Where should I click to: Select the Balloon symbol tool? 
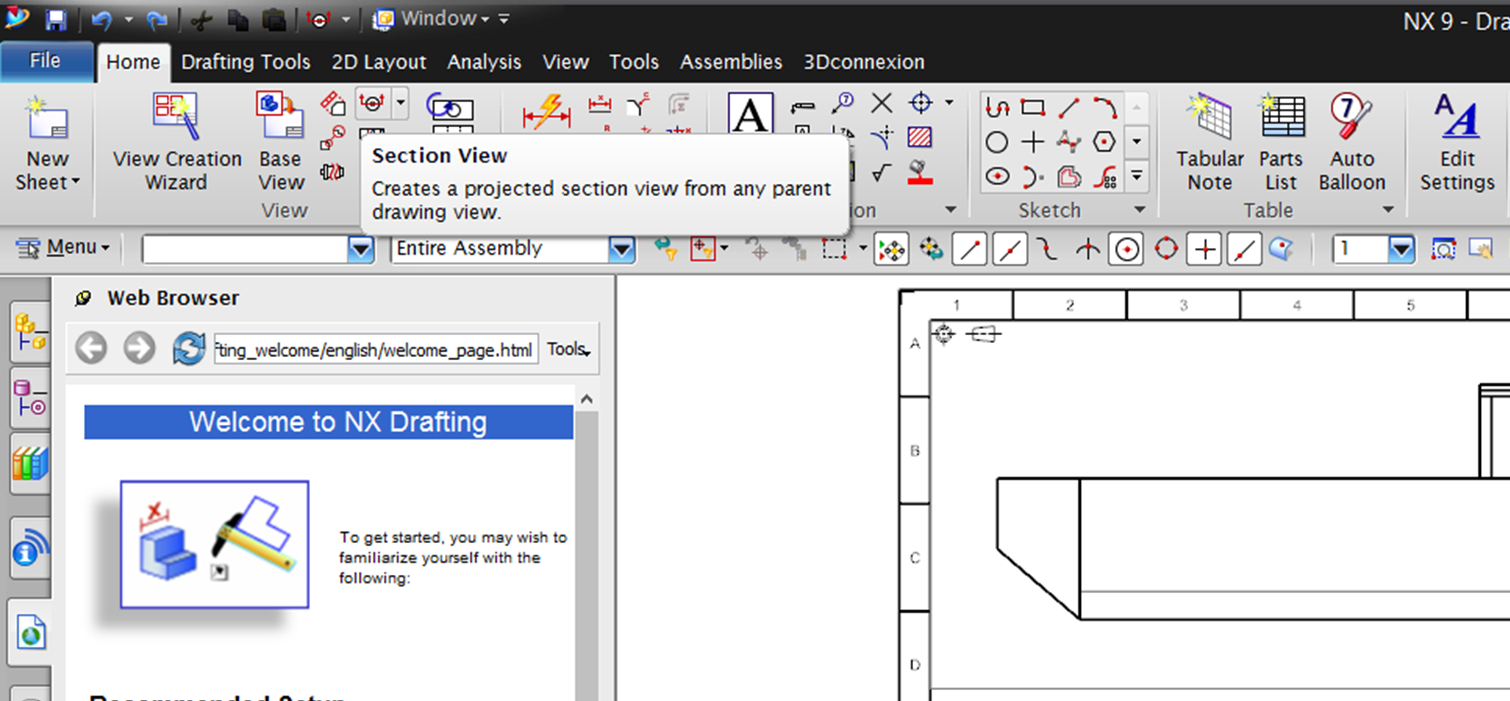pos(844,102)
